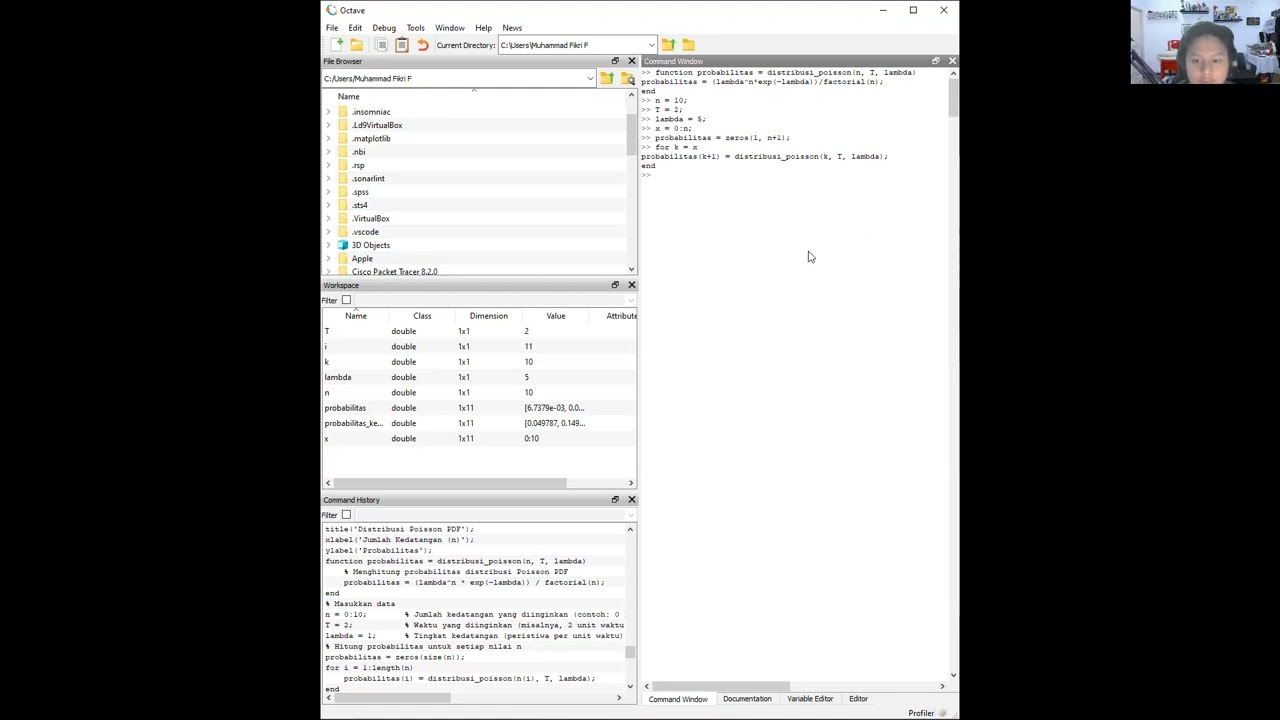Expand the .matplotlib folder
The width and height of the screenshot is (1280, 720).
coord(328,139)
